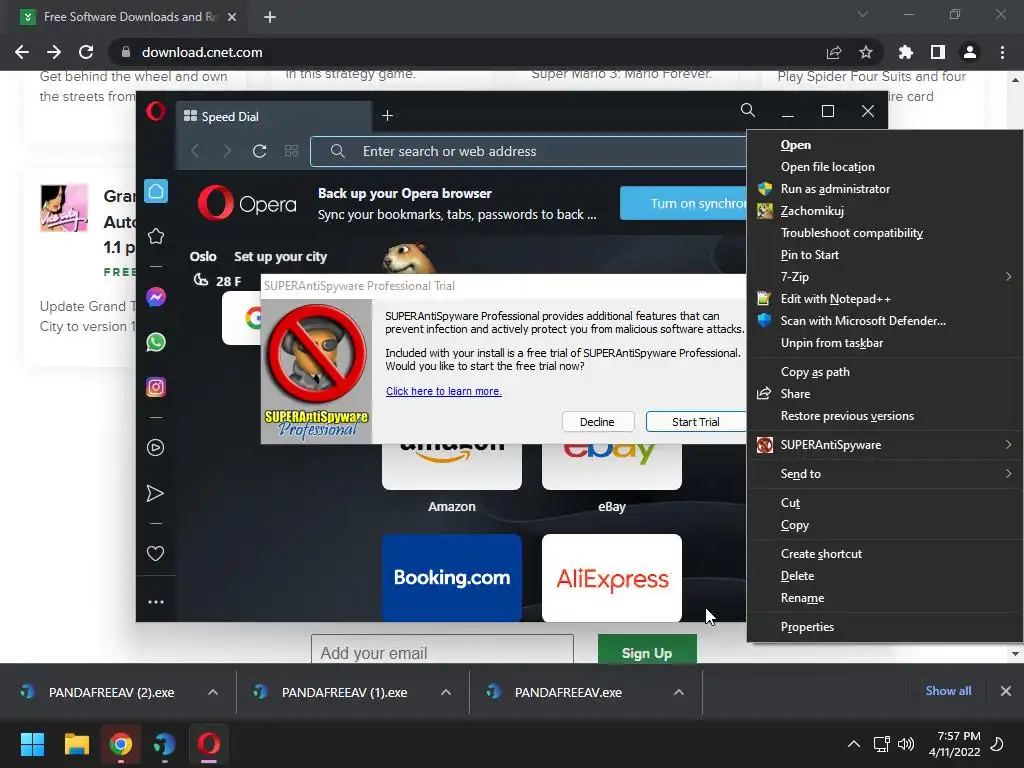Image resolution: width=1024 pixels, height=768 pixels.
Task: Expand options for PANDAFREEAV (2).exe download
Action: (x=213, y=692)
